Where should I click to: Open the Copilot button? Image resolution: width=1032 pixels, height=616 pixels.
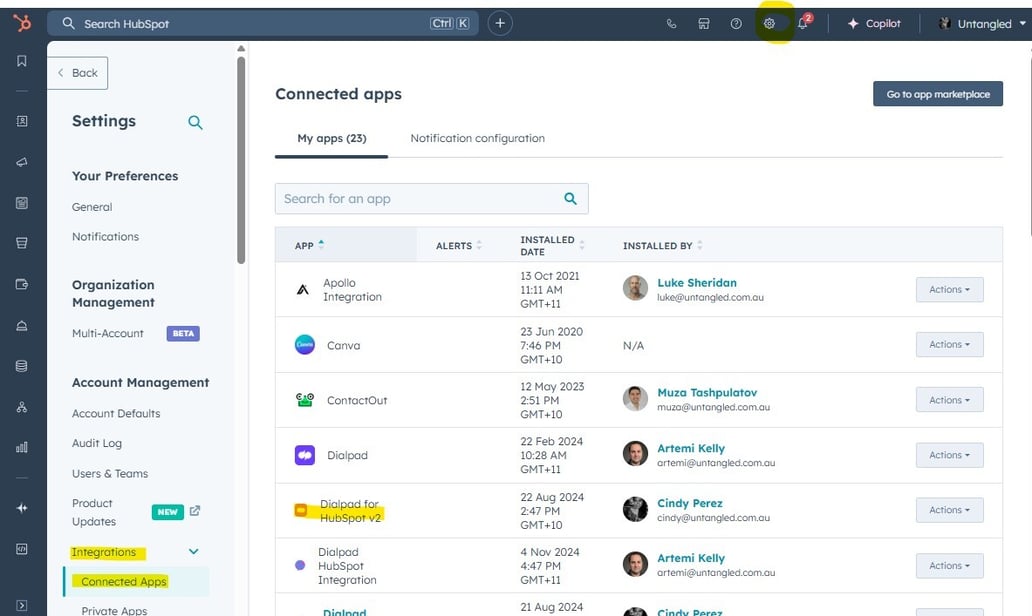coord(874,24)
